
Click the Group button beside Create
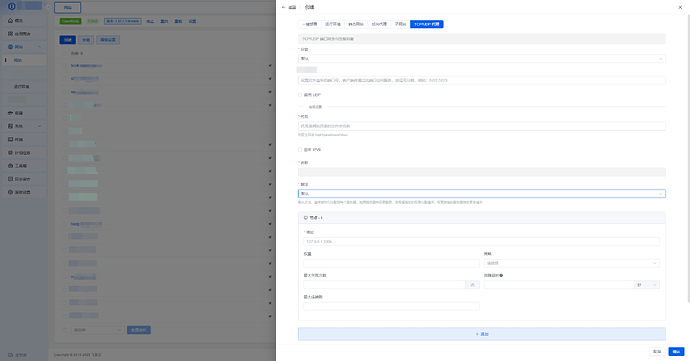point(86,40)
